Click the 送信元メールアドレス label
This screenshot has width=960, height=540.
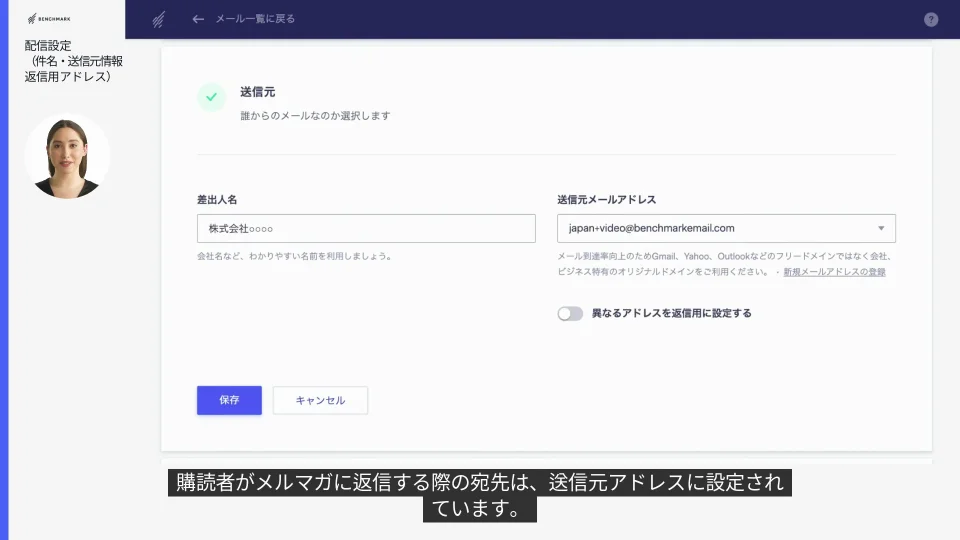coord(606,200)
